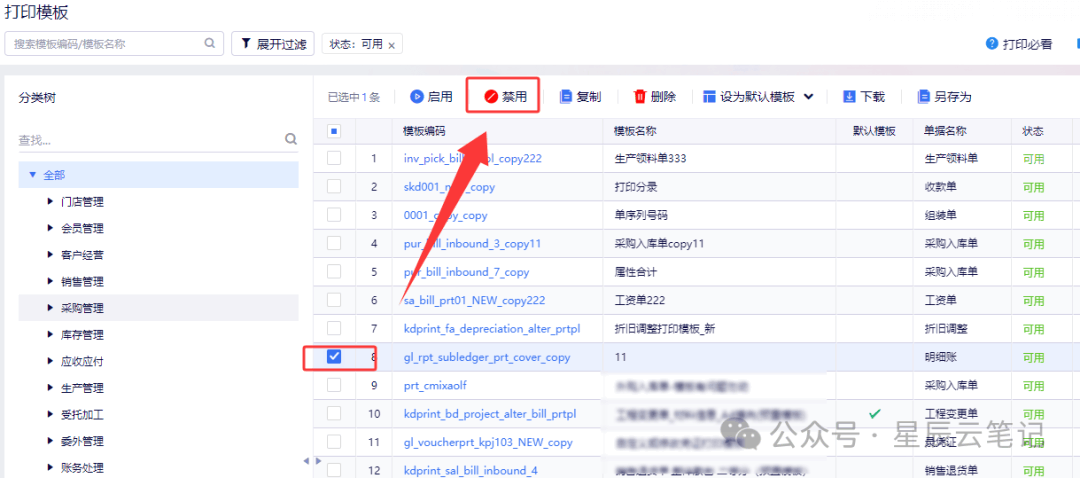
Task: Click the 启用 enable icon button
Action: 417,97
